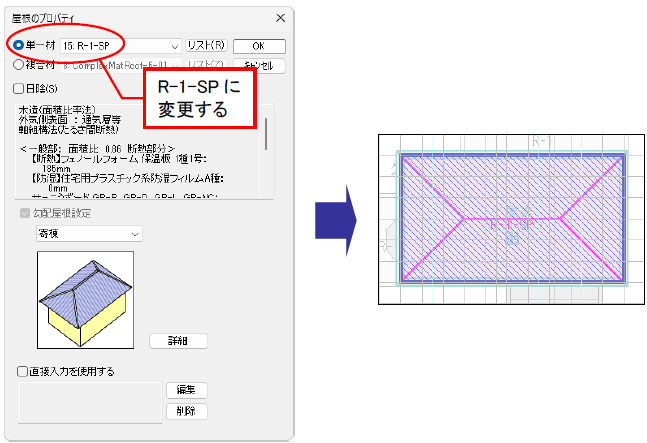Image resolution: width=647 pixels, height=443 pixels.
Task: Open the 15. R-1-SP material dropdown
Action: pyautogui.click(x=175, y=46)
